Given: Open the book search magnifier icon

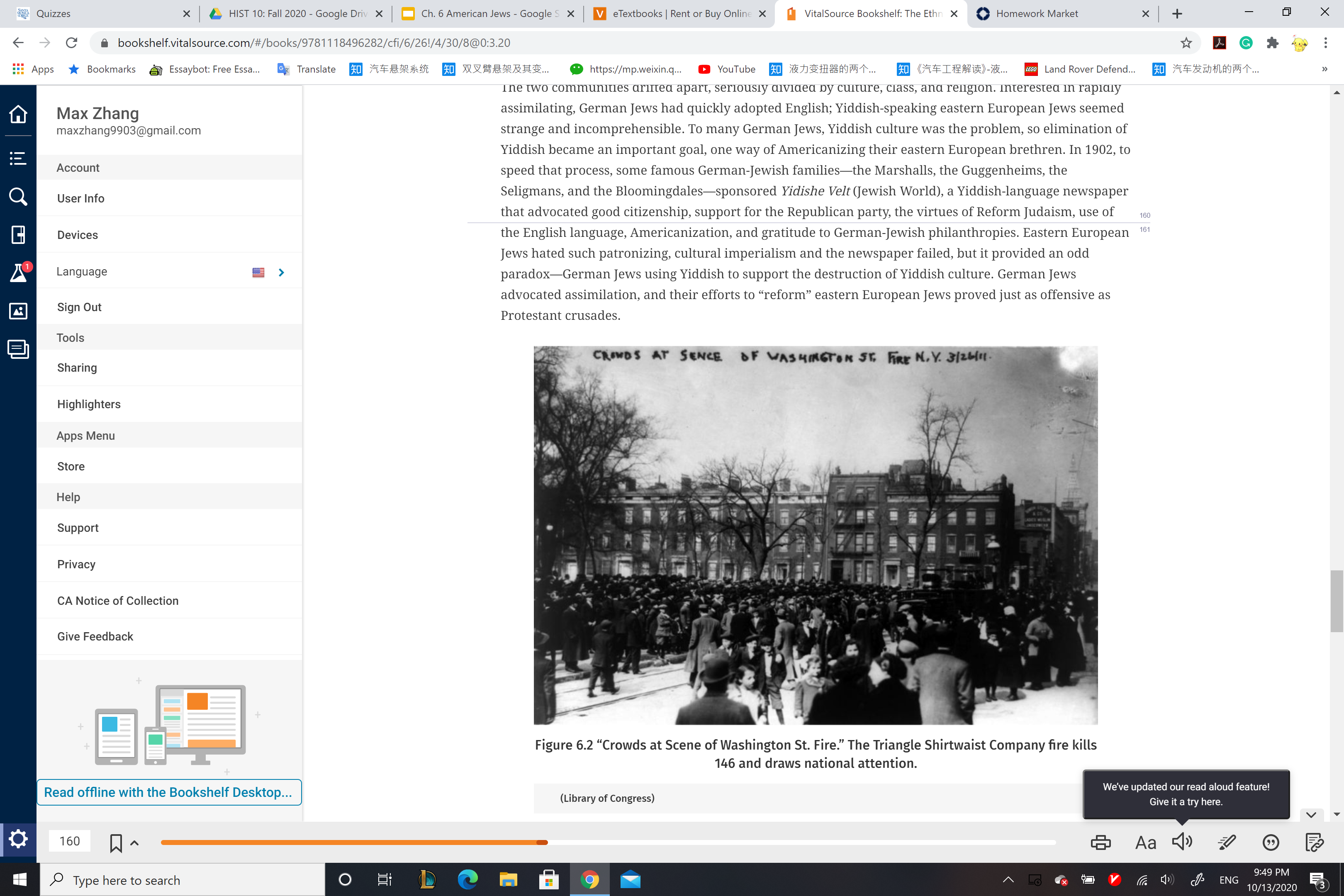Looking at the screenshot, I should pos(18,197).
